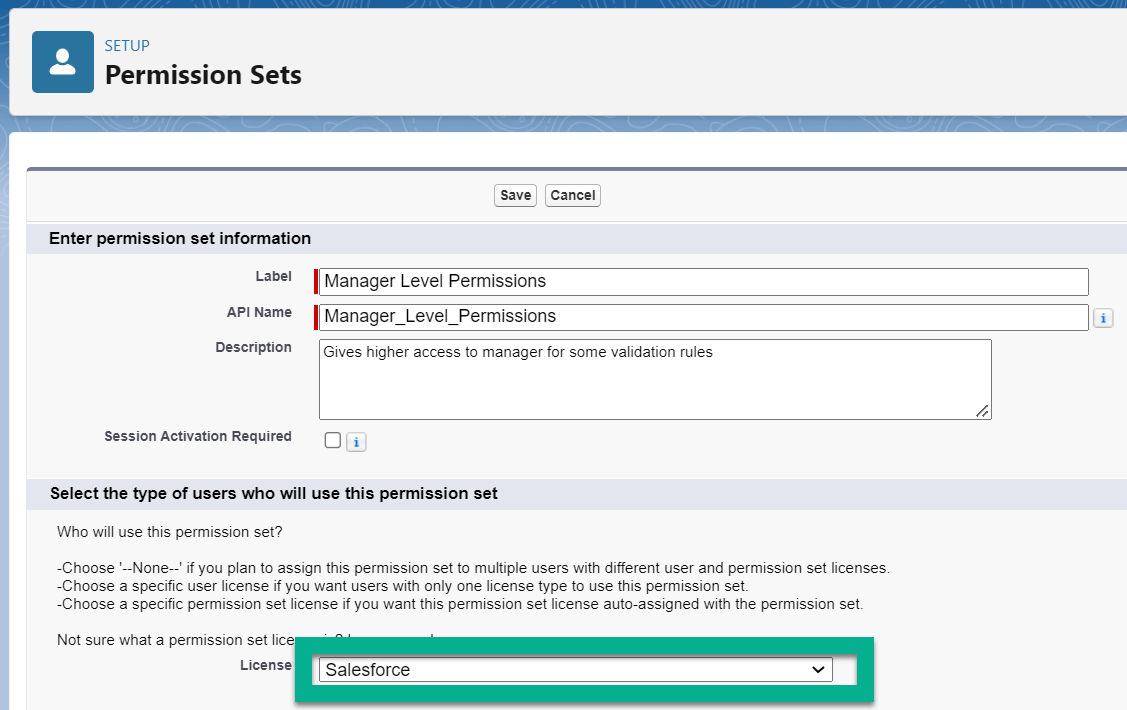Click inside the Label input field
Image resolution: width=1127 pixels, height=710 pixels.
pyautogui.click(x=700, y=281)
